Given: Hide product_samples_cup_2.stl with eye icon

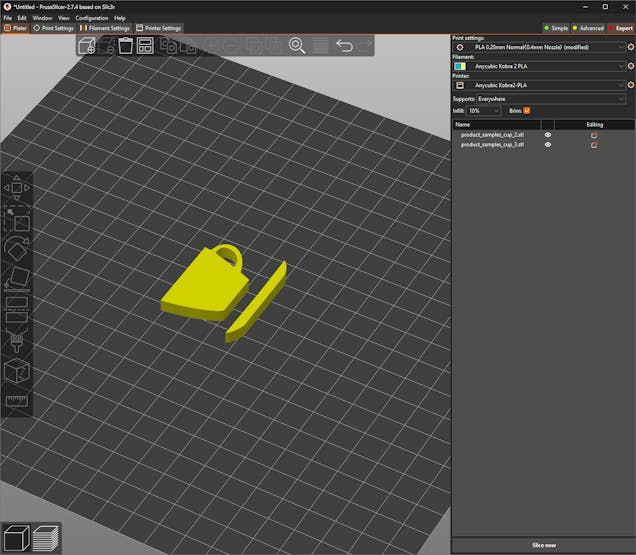Looking at the screenshot, I should click(x=547, y=134).
